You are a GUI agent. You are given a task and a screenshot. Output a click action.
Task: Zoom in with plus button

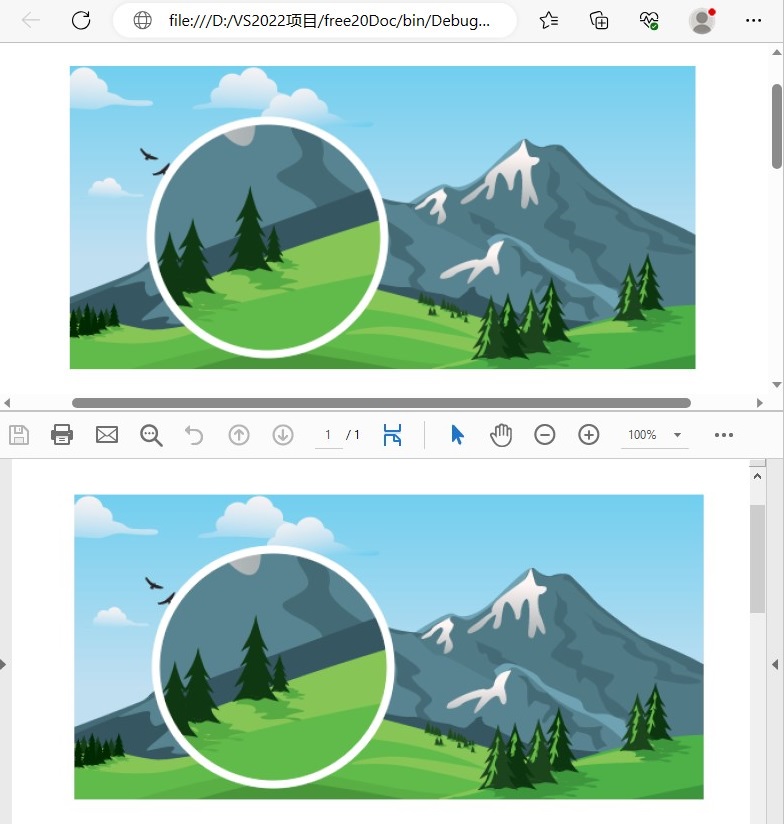click(589, 435)
